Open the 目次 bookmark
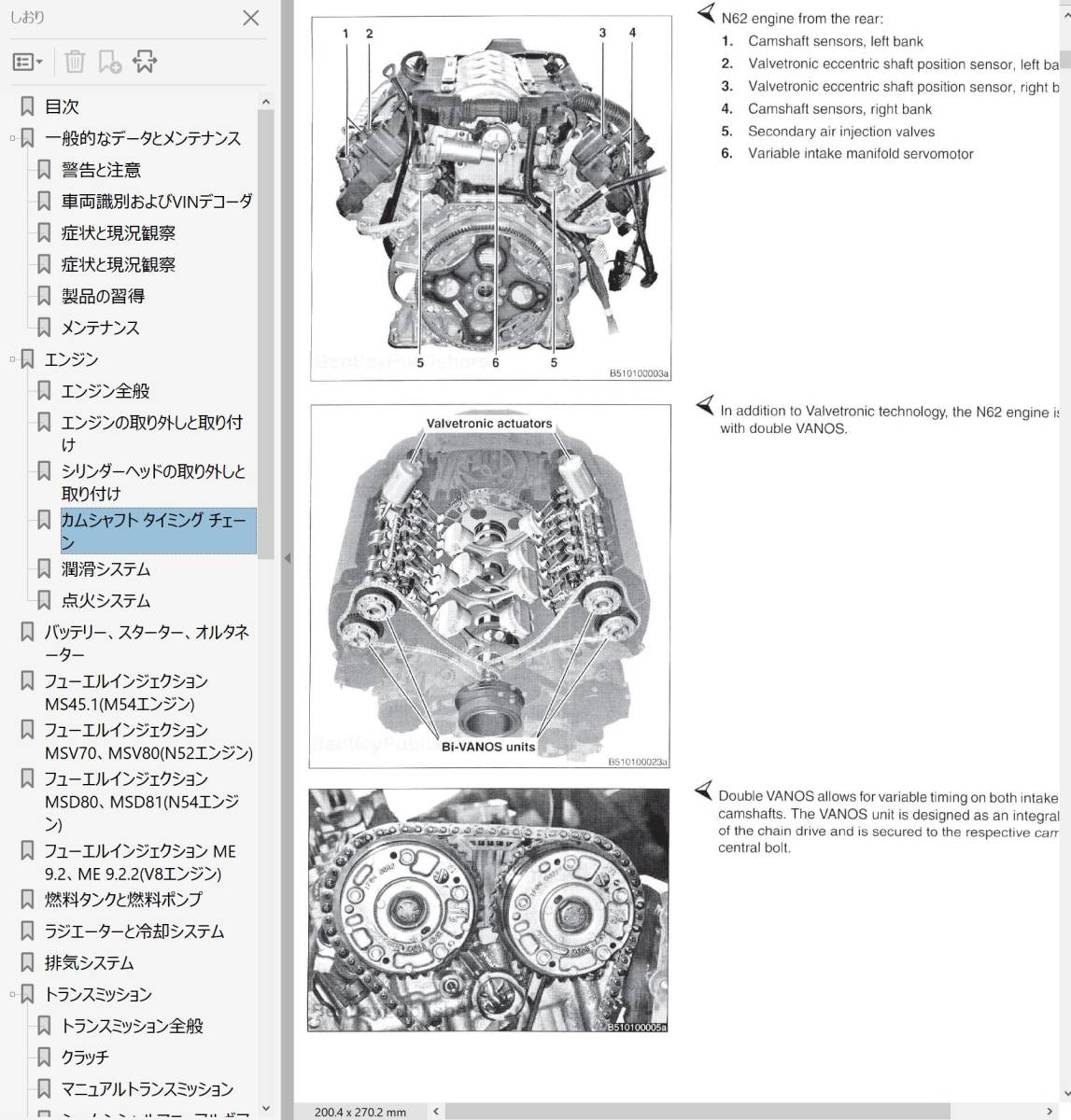Viewport: 1071px width, 1120px height. [x=62, y=106]
